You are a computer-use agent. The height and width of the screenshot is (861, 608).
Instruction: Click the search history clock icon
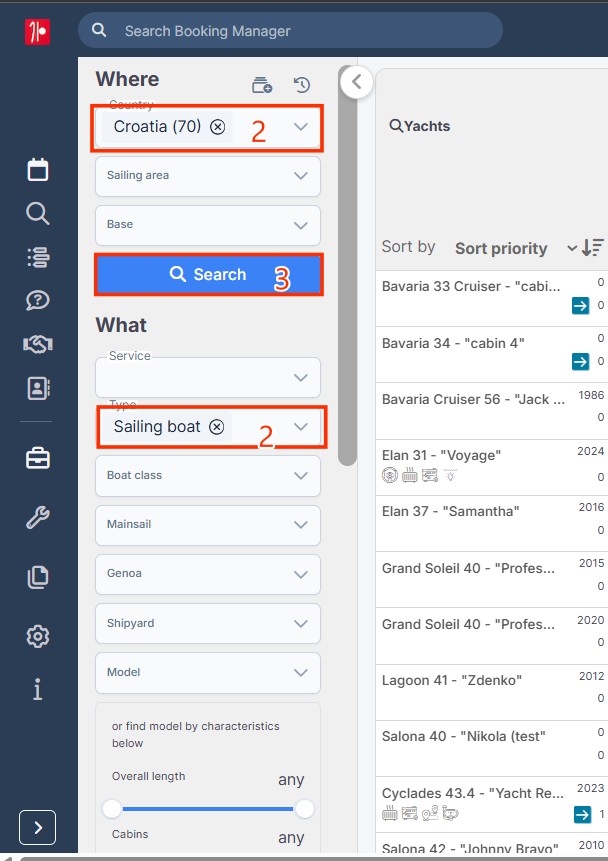tap(302, 85)
